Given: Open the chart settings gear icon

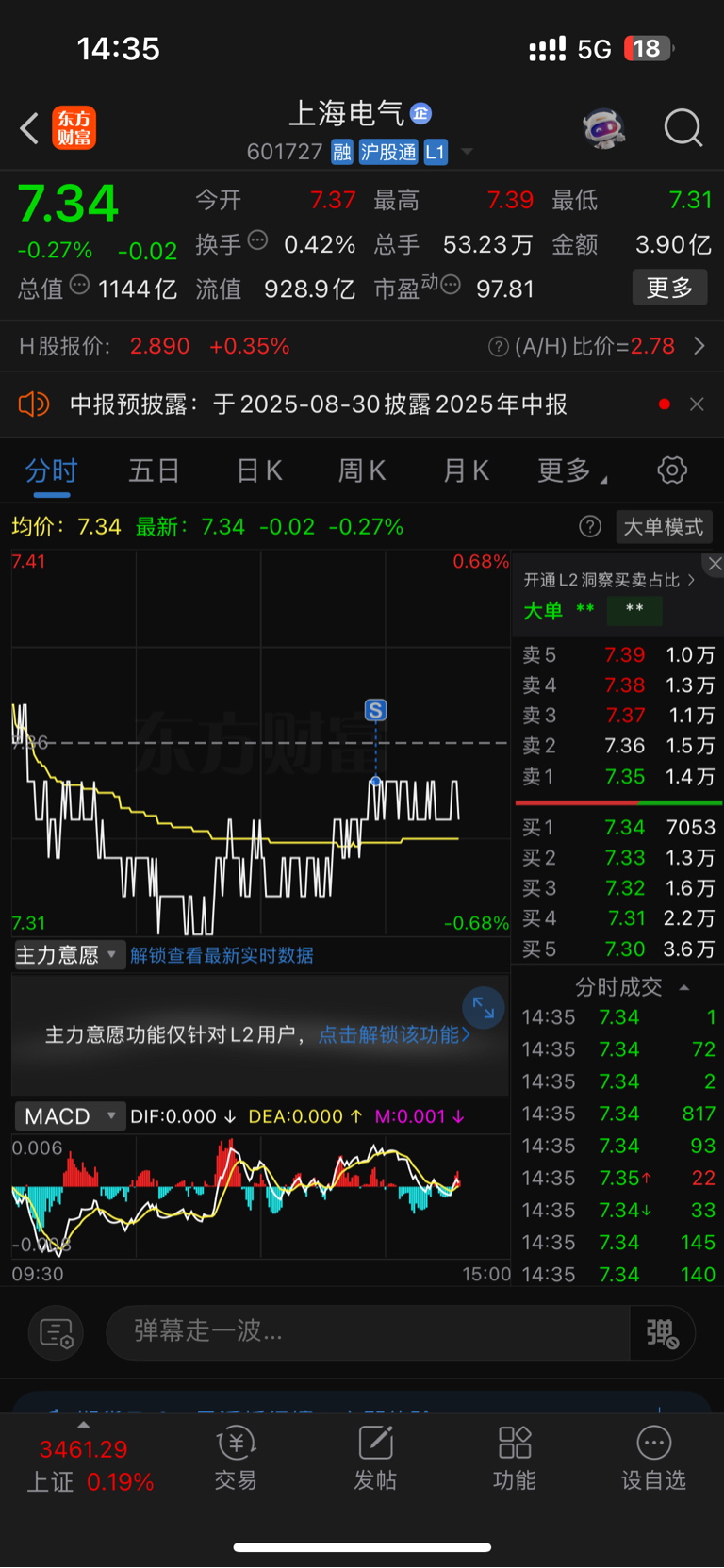Looking at the screenshot, I should (x=672, y=470).
